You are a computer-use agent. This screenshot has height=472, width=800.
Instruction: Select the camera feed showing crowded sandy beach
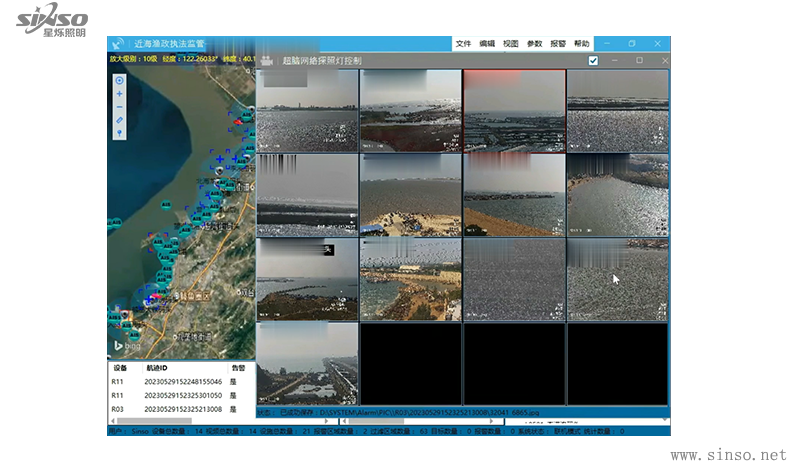click(411, 195)
